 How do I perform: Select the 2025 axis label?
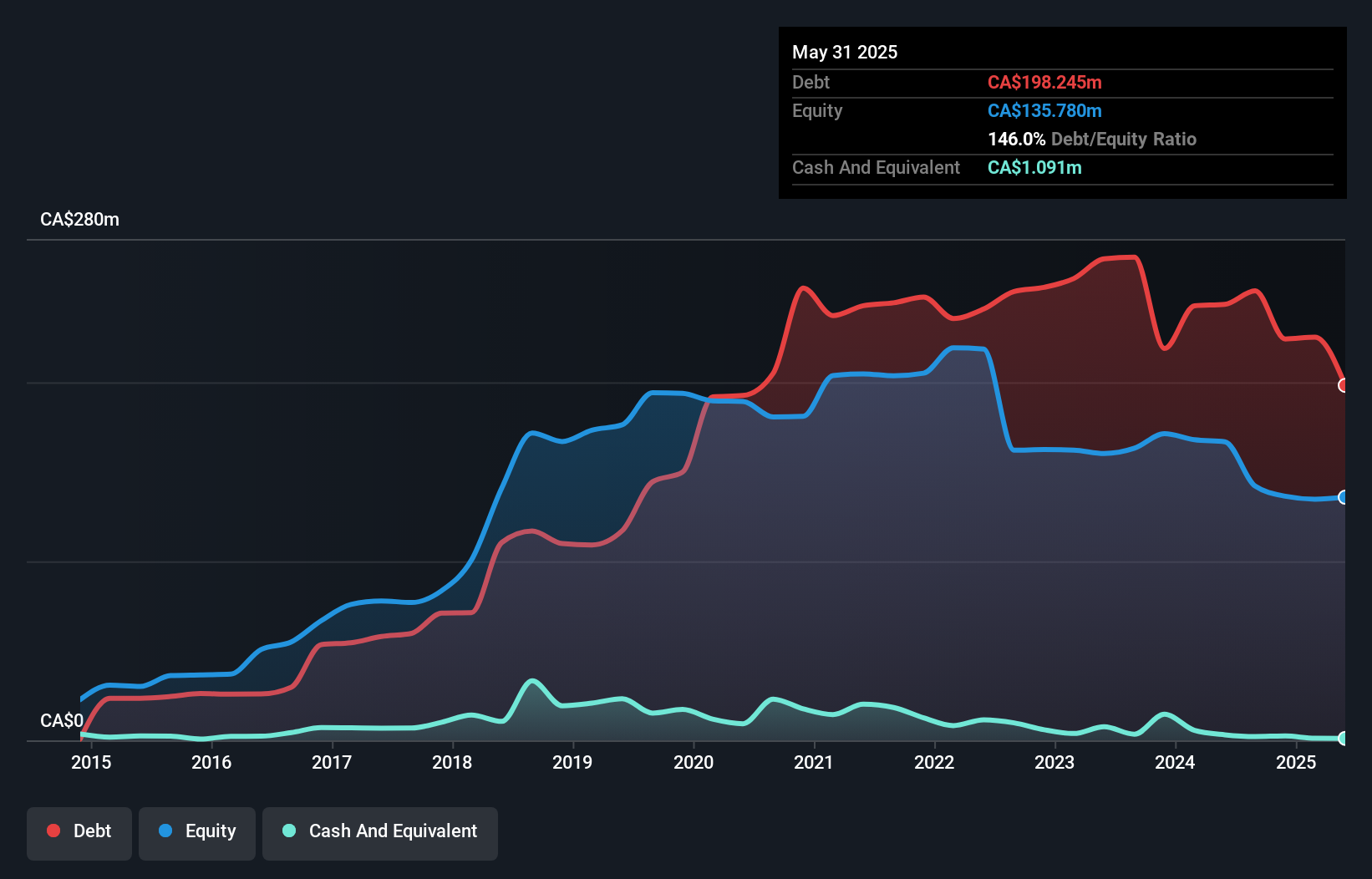(1296, 762)
